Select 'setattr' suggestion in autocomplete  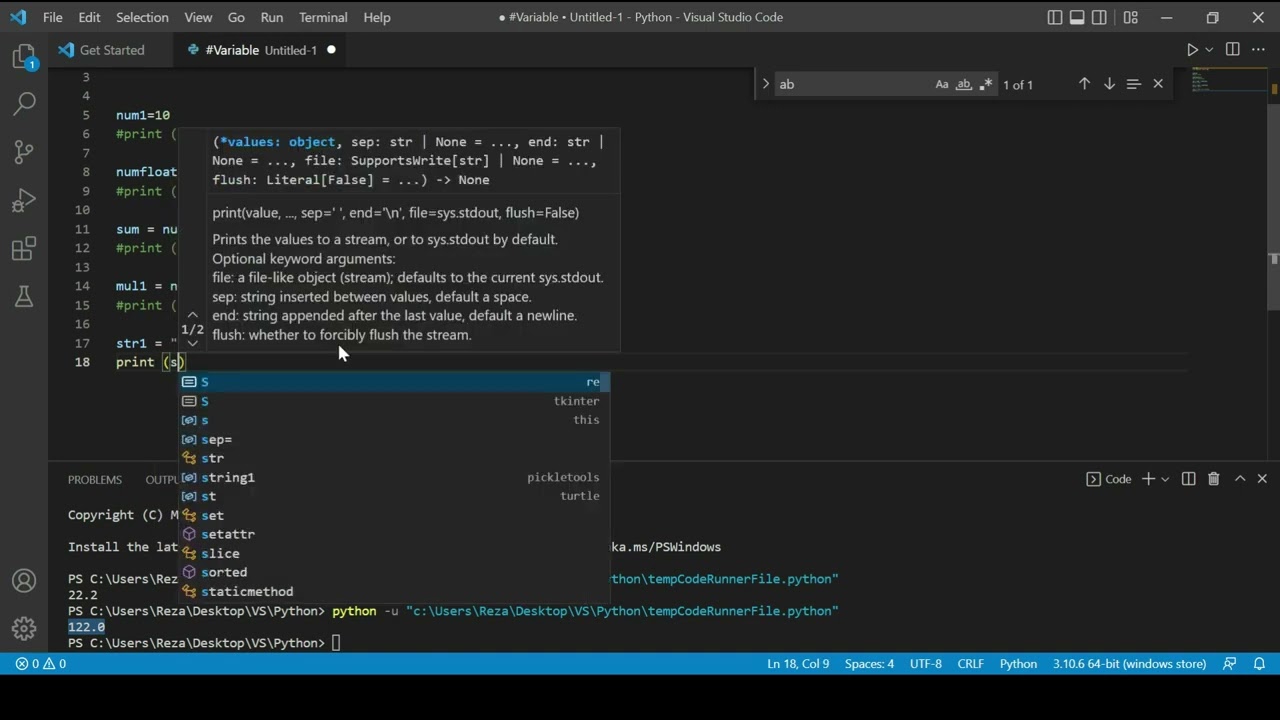[394, 534]
